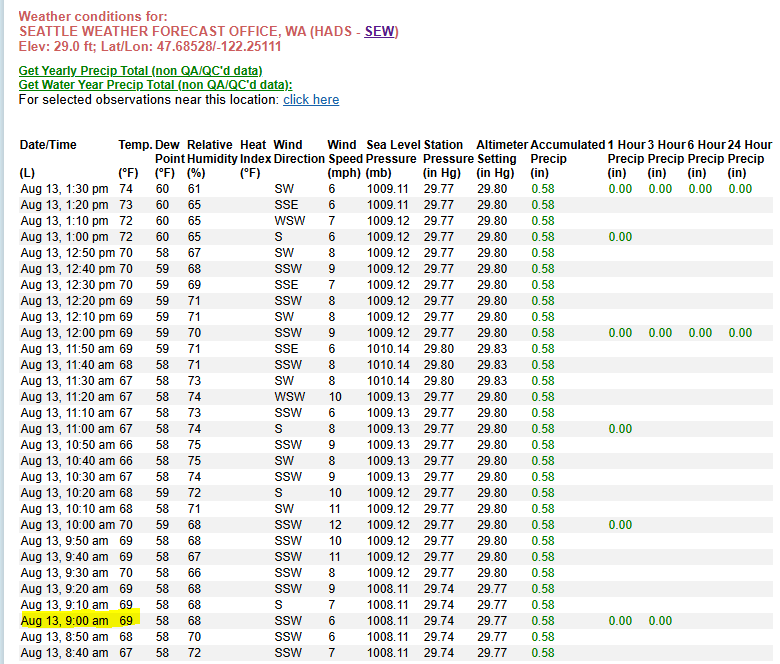This screenshot has height=664, width=780.
Task: Select wind direction 'WSW' in 1:10 pm row
Action: tap(290, 221)
